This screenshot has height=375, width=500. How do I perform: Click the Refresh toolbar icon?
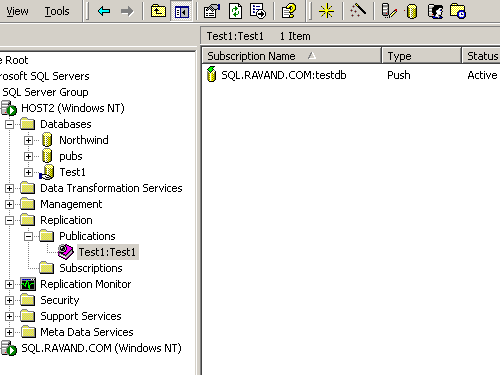pyautogui.click(x=235, y=11)
